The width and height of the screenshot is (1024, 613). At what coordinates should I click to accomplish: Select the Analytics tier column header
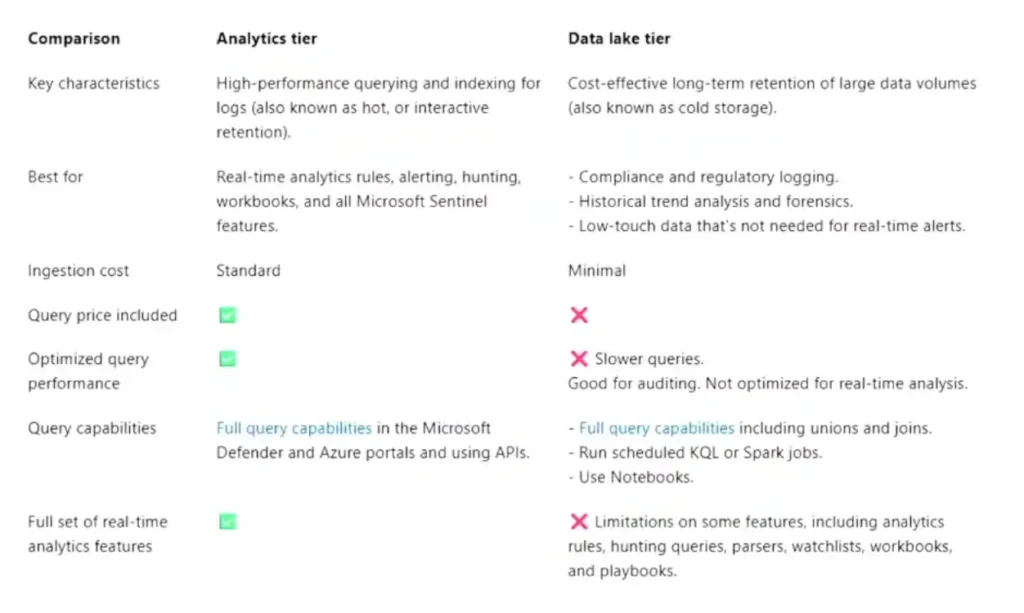267,39
